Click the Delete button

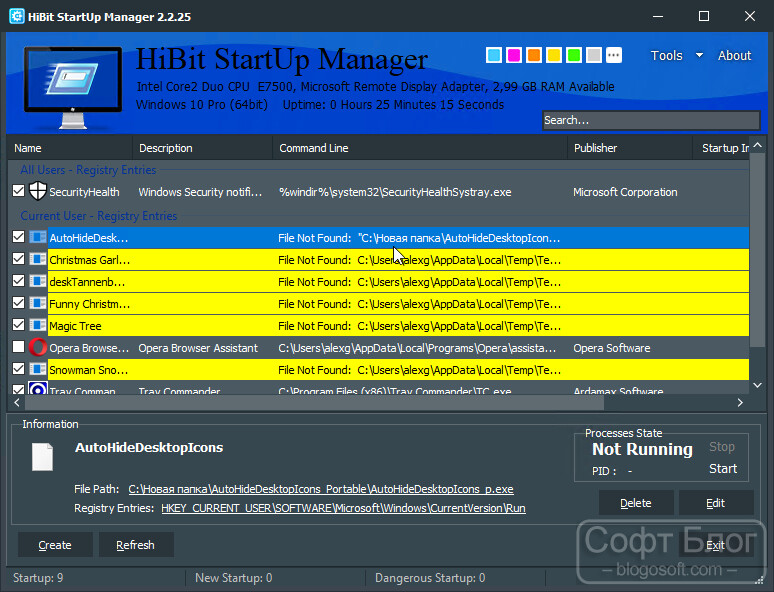(636, 503)
